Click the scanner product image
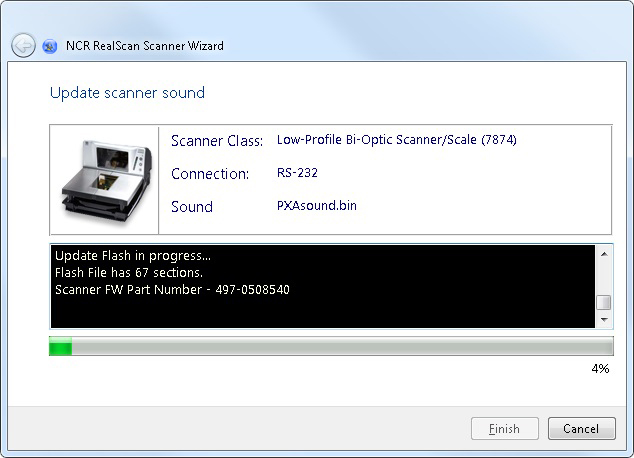The width and height of the screenshot is (634, 458). tap(104, 180)
